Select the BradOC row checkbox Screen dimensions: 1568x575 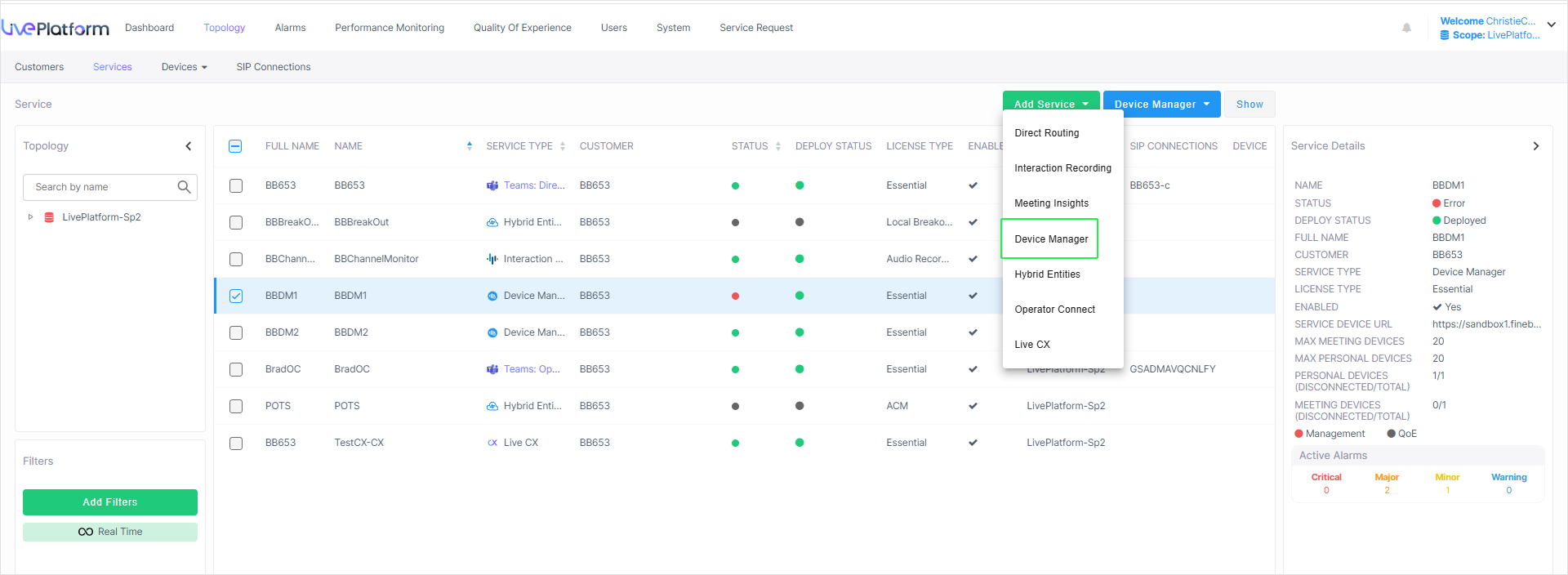(236, 369)
